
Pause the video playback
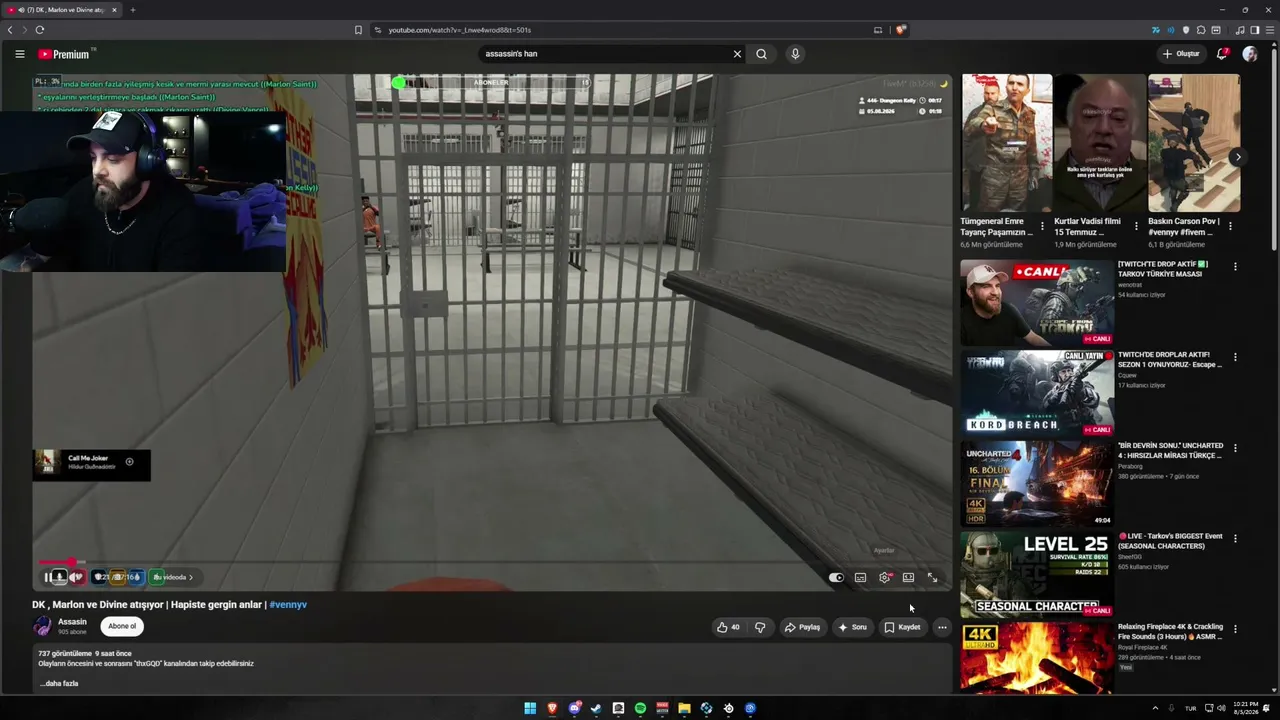click(x=48, y=577)
